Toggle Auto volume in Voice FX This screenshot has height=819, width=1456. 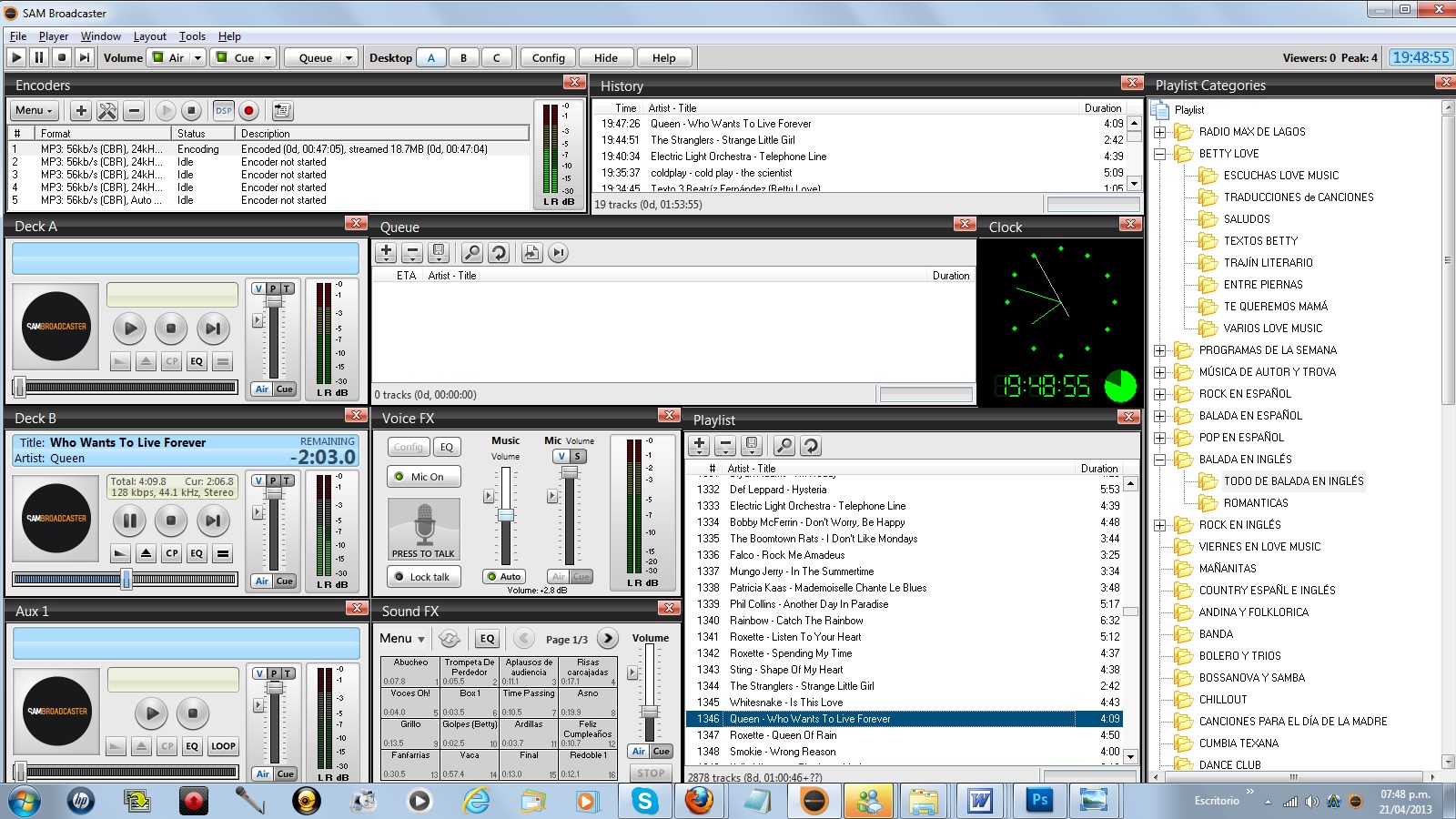pyautogui.click(x=503, y=576)
